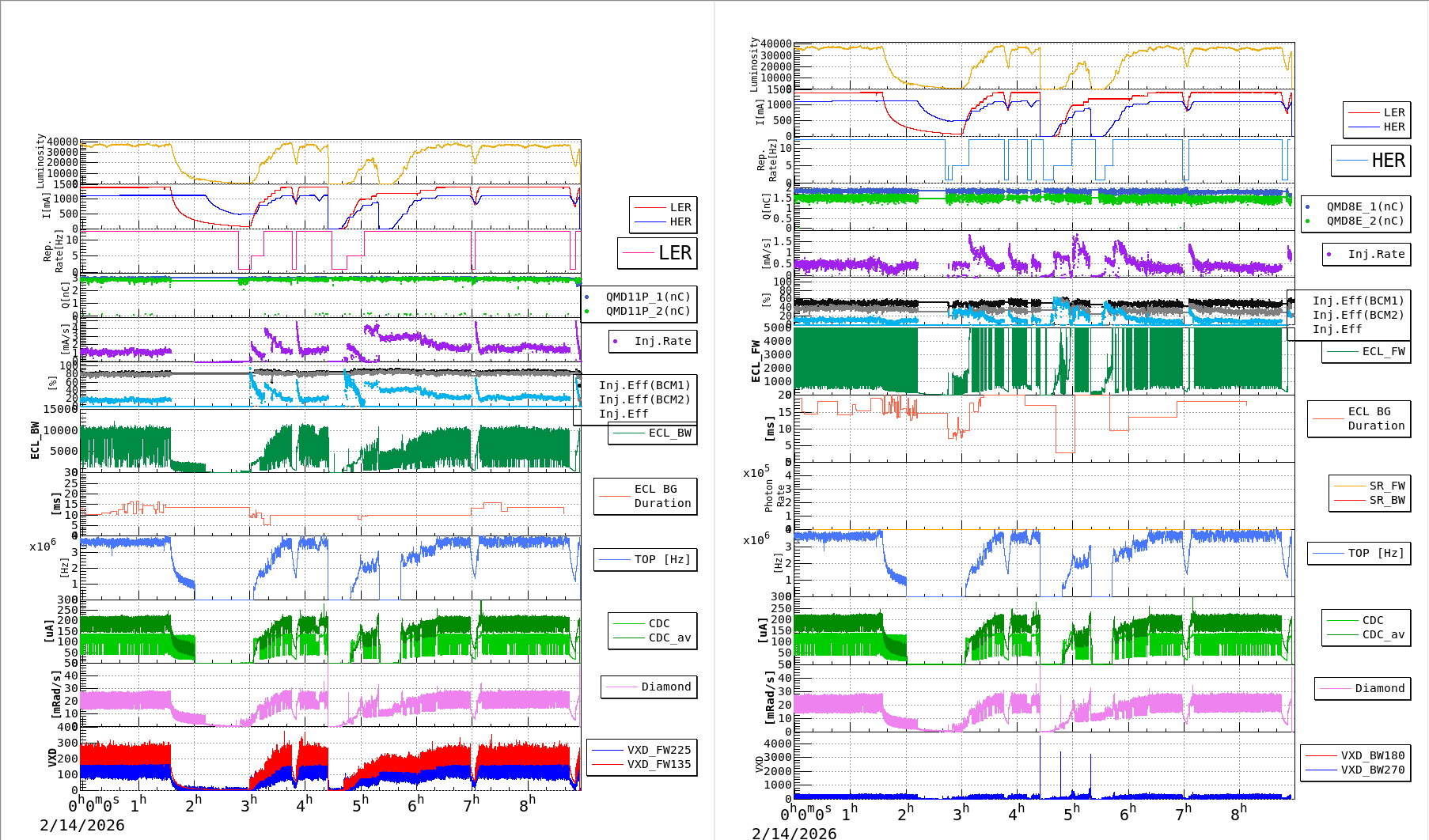Viewport: 1429px width, 840px height.
Task: Select the ECL_BW legend box
Action: pos(653,433)
